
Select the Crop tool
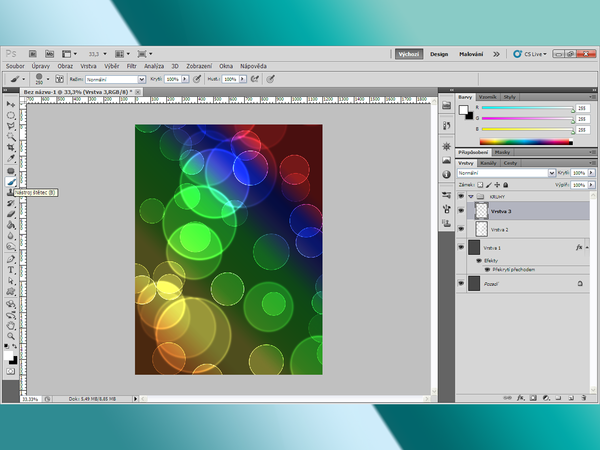(11, 148)
